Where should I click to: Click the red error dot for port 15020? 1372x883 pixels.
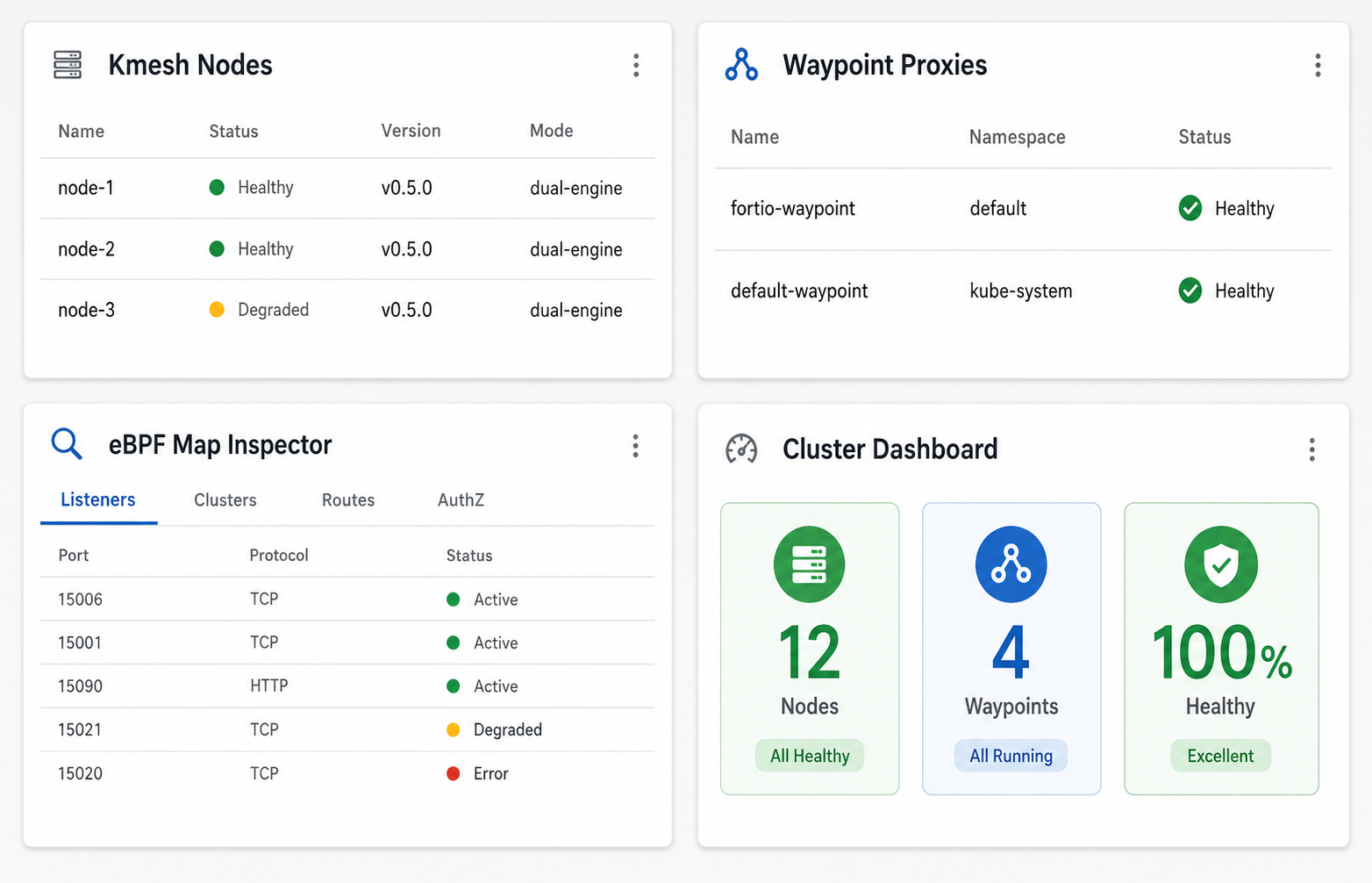pyautogui.click(x=453, y=773)
